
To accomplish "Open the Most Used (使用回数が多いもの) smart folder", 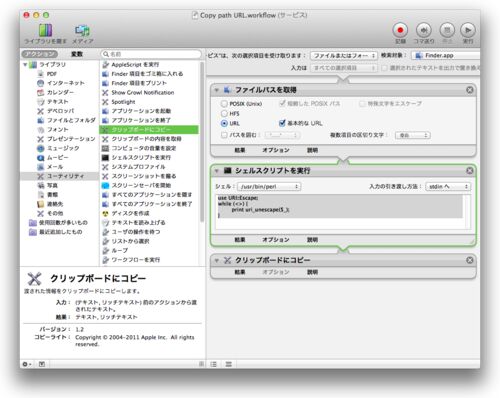I will point(58,223).
